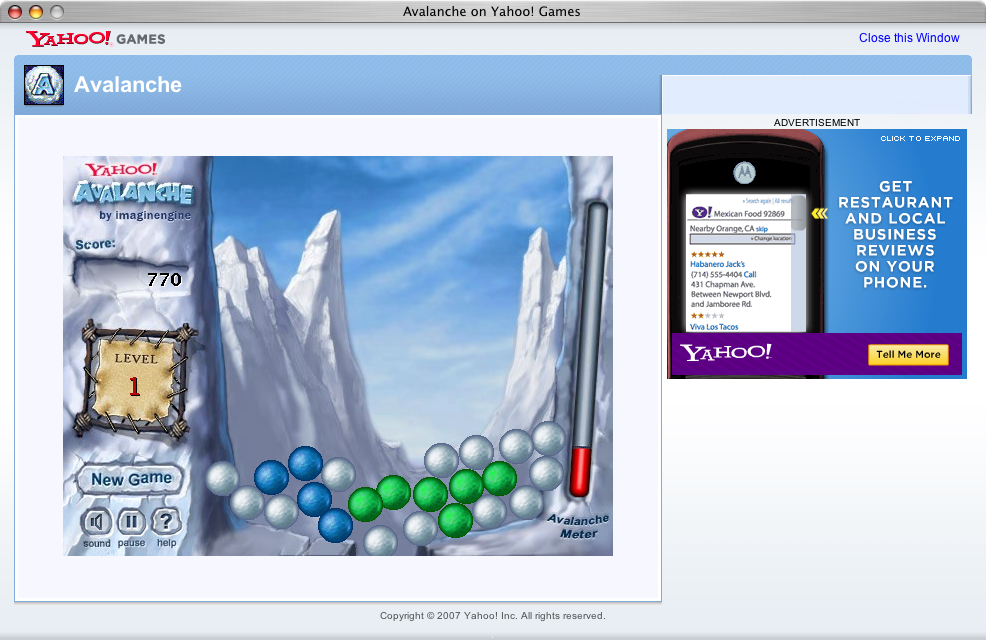Click the Level 1 parchment sign

pyautogui.click(x=133, y=380)
